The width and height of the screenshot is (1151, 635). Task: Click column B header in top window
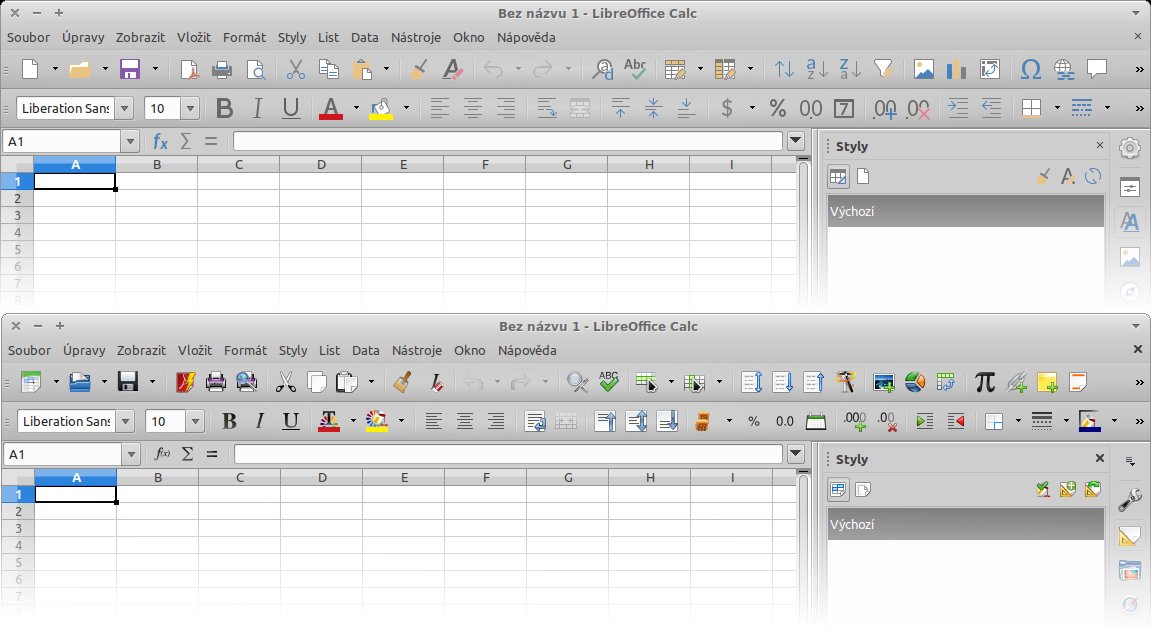[156, 165]
